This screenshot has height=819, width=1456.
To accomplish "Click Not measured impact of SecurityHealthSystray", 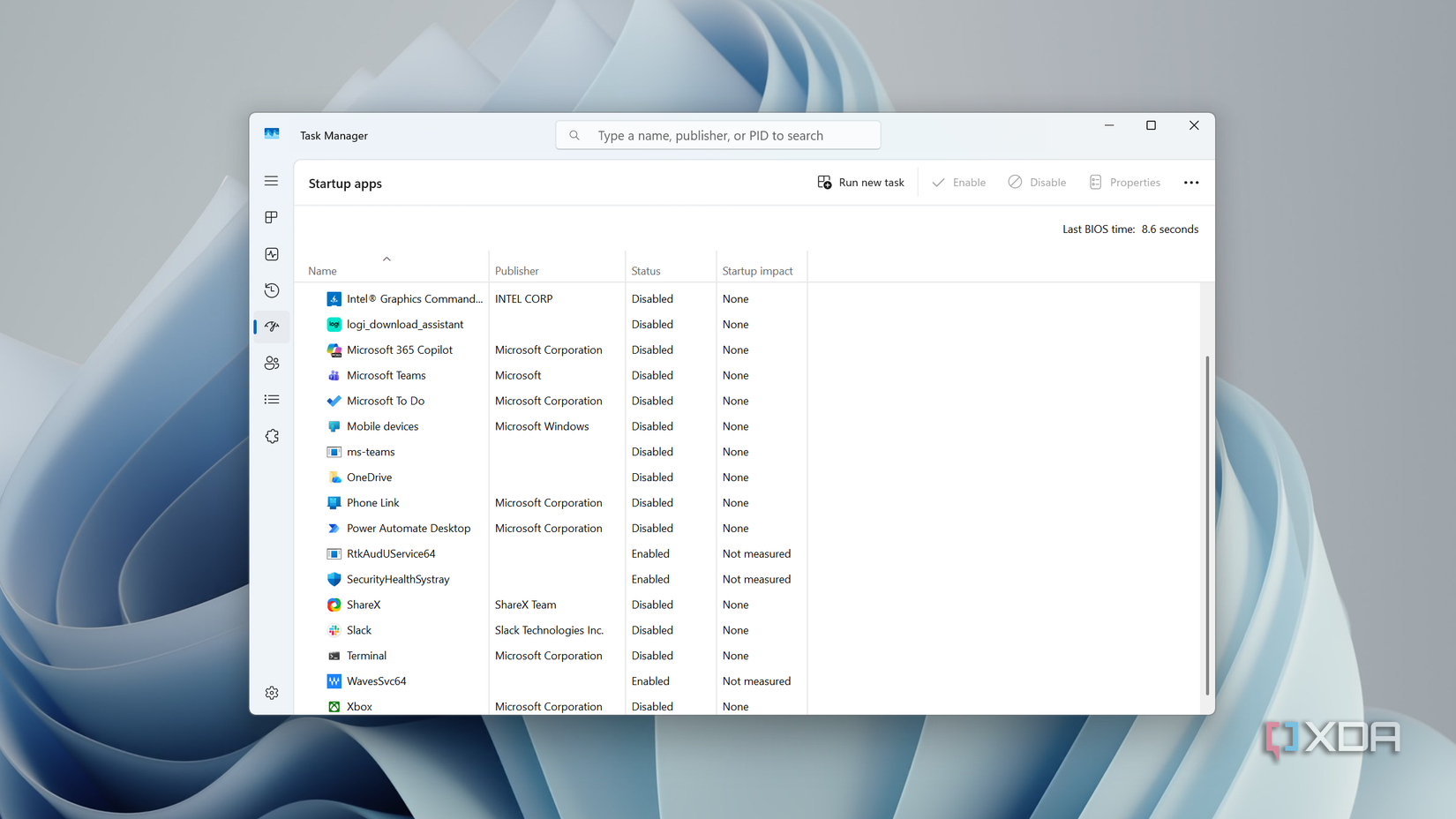I will [757, 580].
